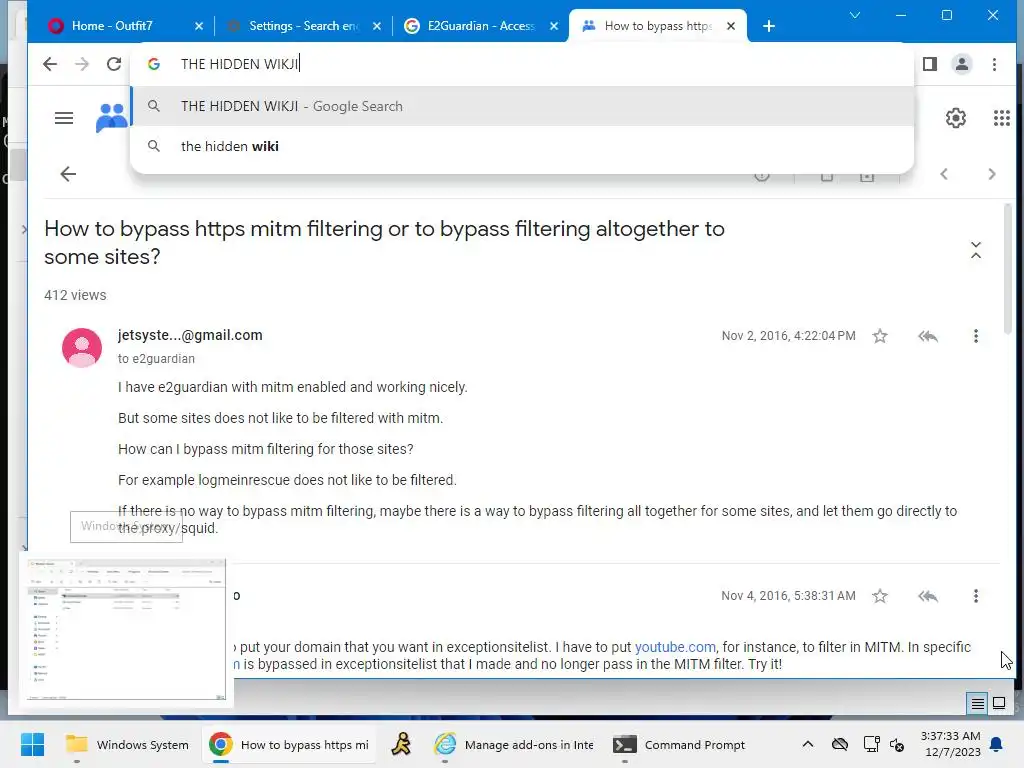
Task: Close the Home - Outfit7 tab
Action: click(199, 26)
